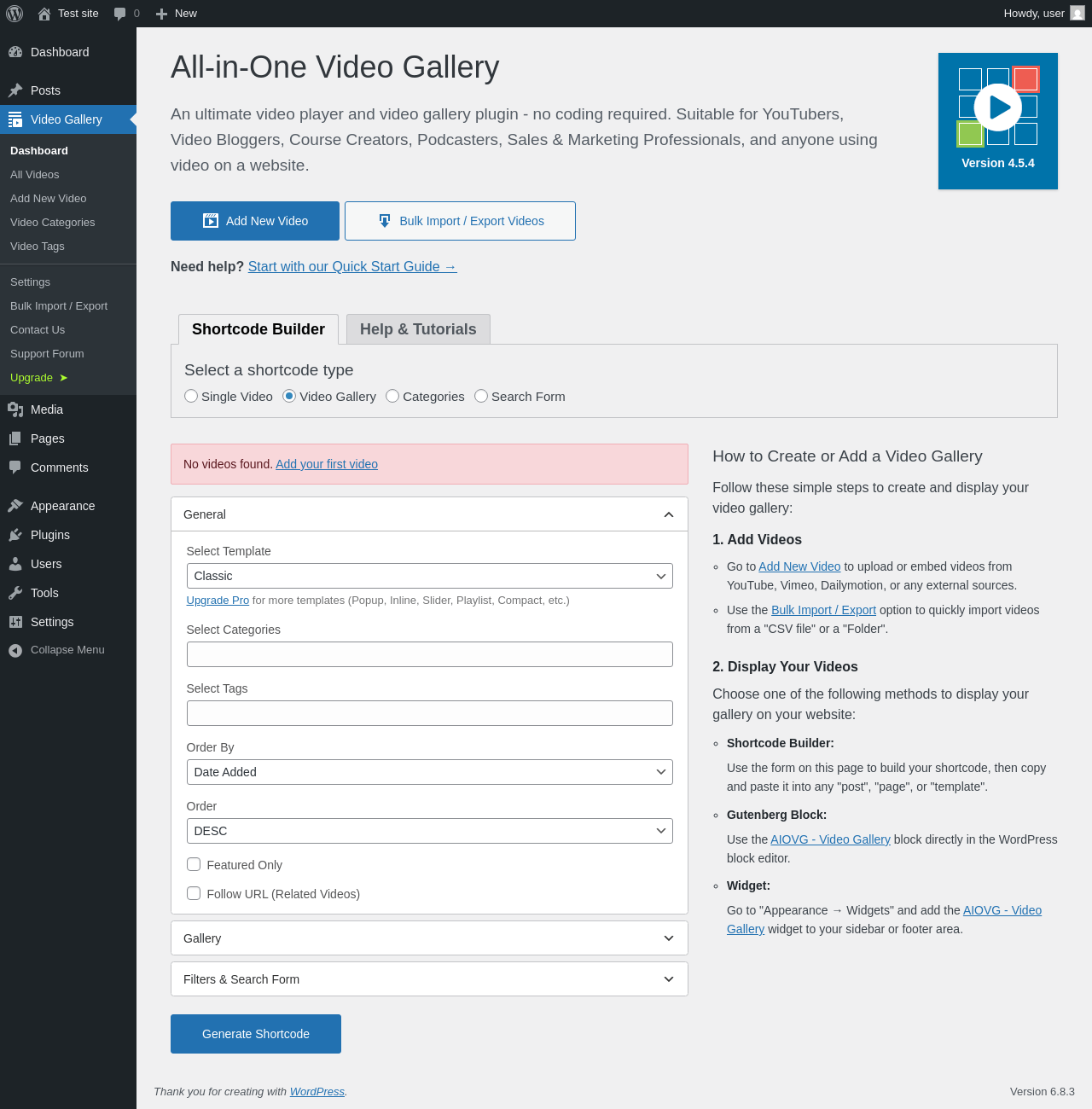
Task: Open All Videos submenu item
Action: coord(68,175)
